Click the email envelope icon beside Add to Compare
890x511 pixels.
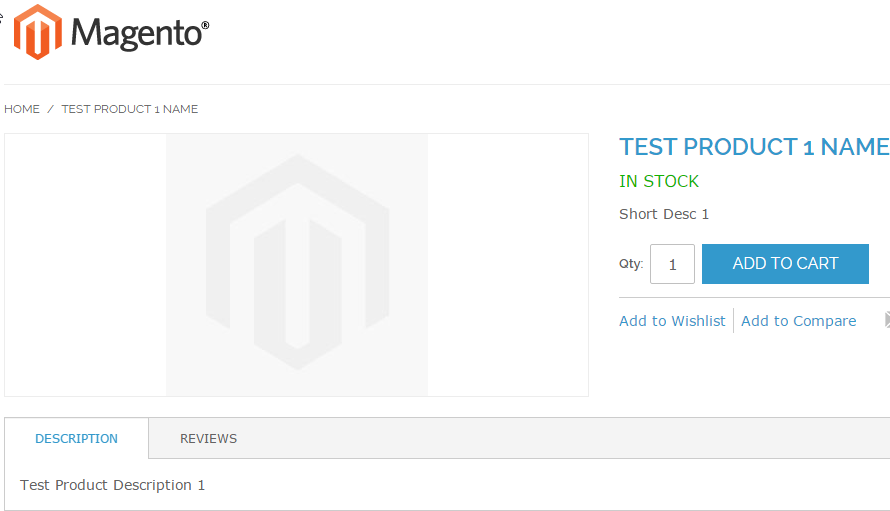click(x=887, y=320)
